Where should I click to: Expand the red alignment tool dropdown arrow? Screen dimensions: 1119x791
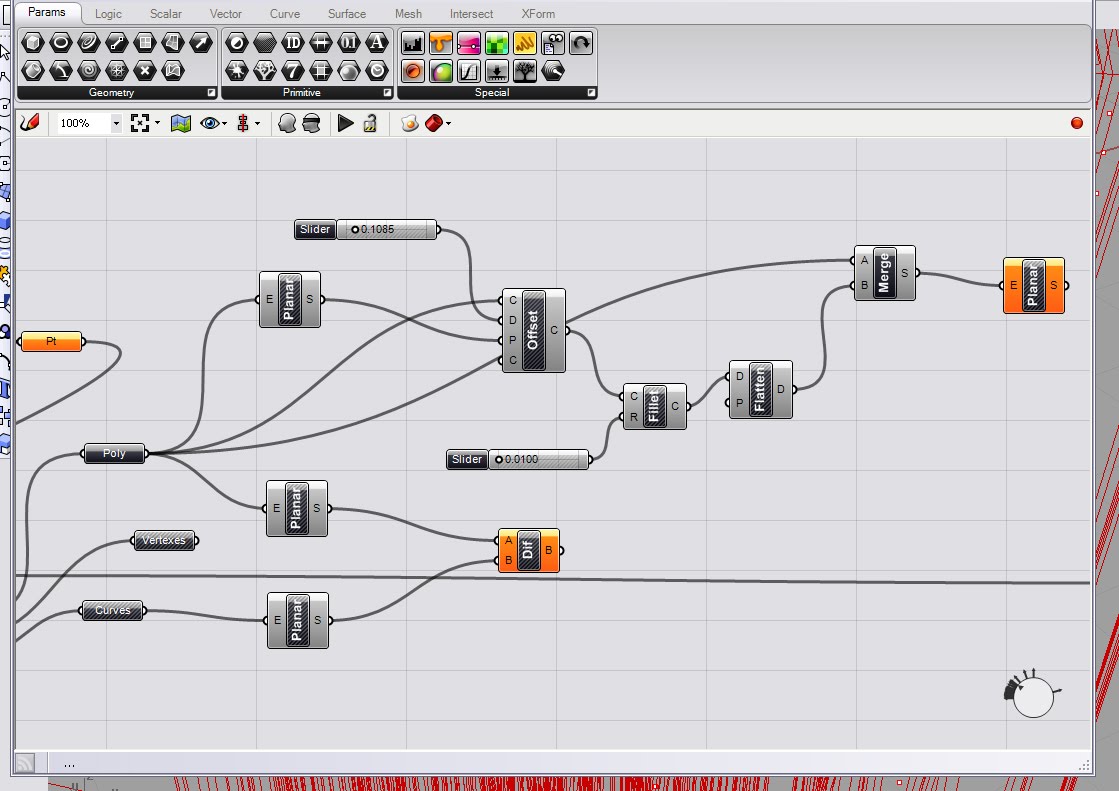(x=258, y=124)
